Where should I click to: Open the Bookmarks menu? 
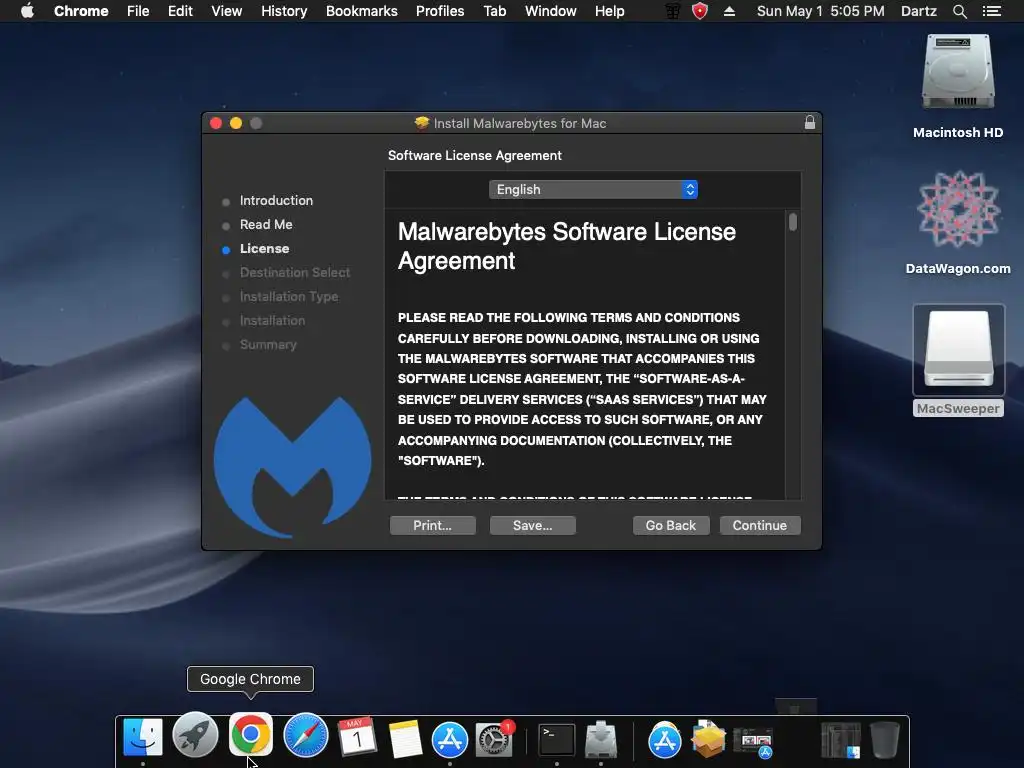click(362, 11)
